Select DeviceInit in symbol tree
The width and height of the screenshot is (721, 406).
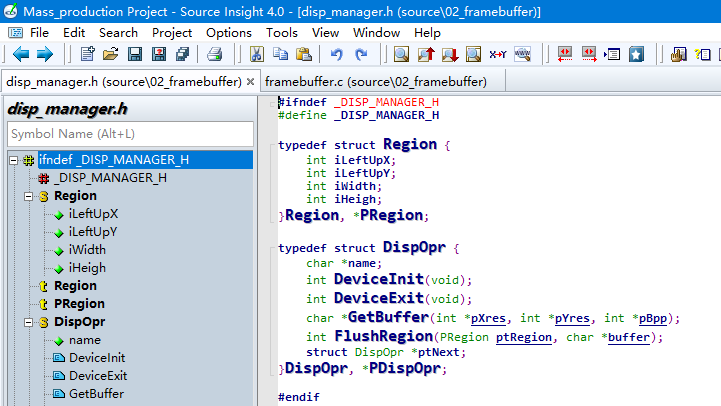(x=97, y=358)
